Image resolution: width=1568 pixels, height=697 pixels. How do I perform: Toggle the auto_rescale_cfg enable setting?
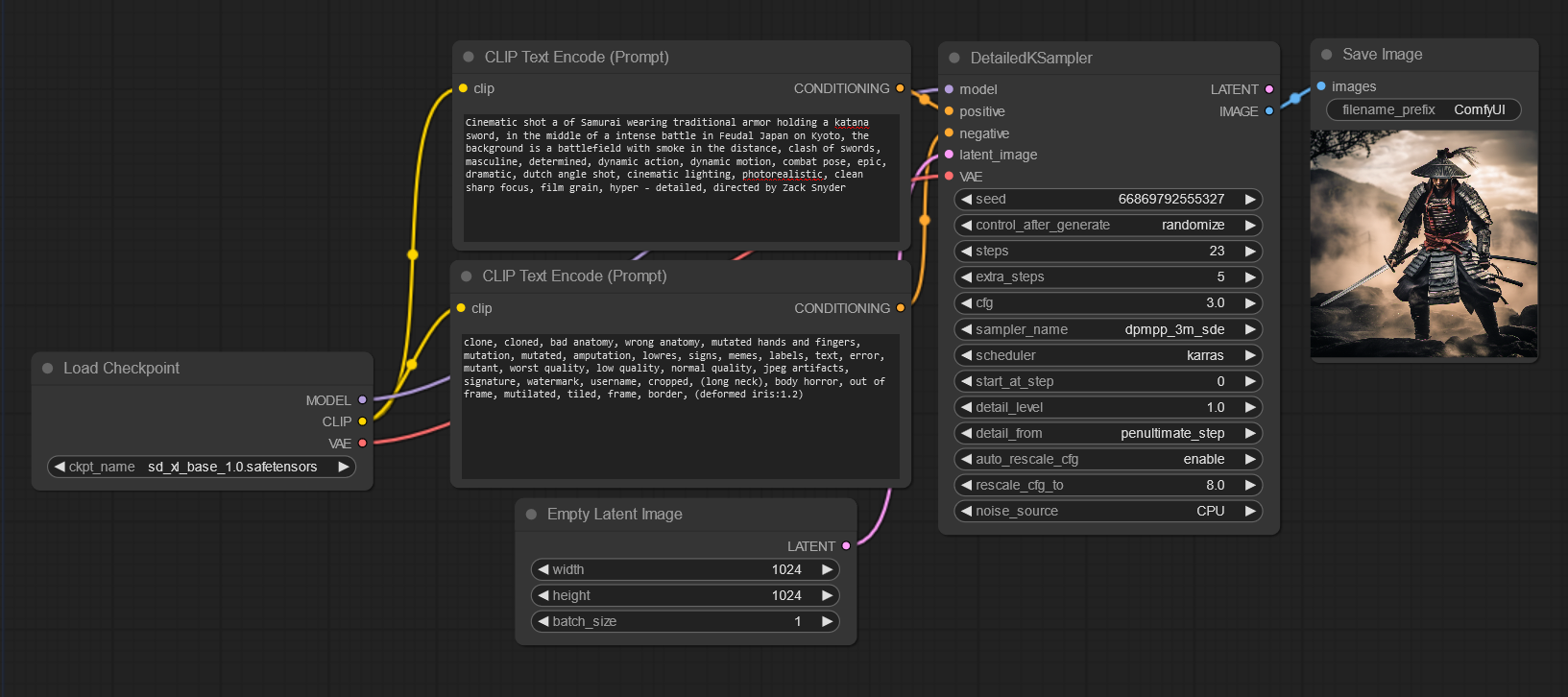[x=1107, y=460]
